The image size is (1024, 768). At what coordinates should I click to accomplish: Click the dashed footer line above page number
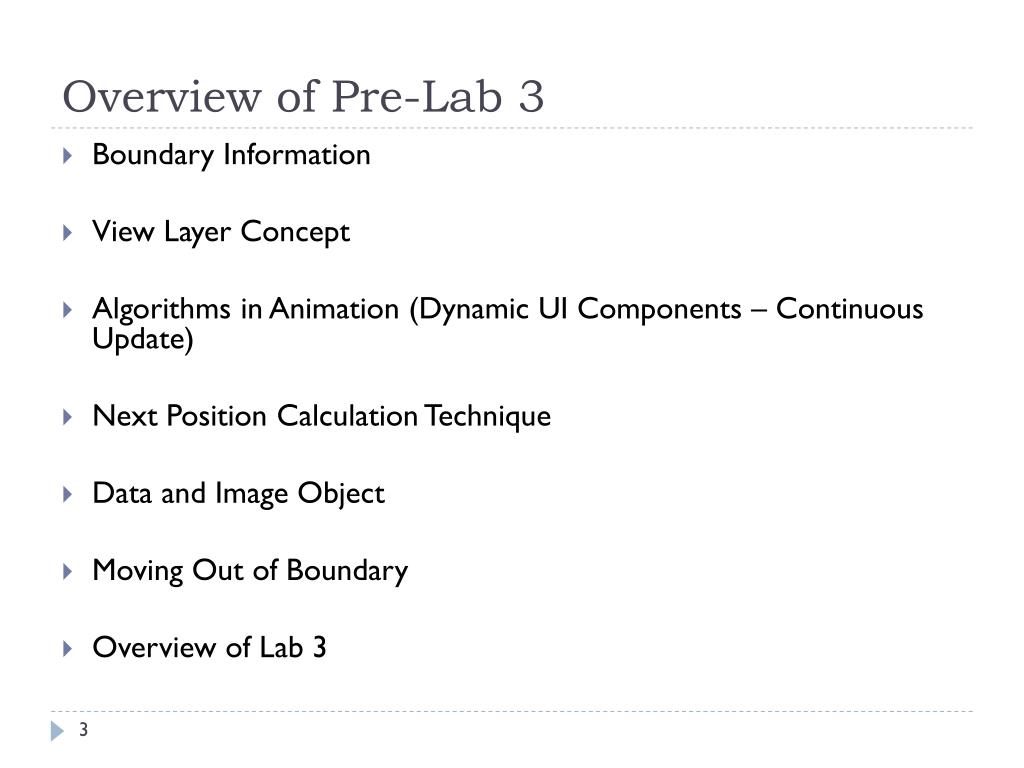coord(512,711)
